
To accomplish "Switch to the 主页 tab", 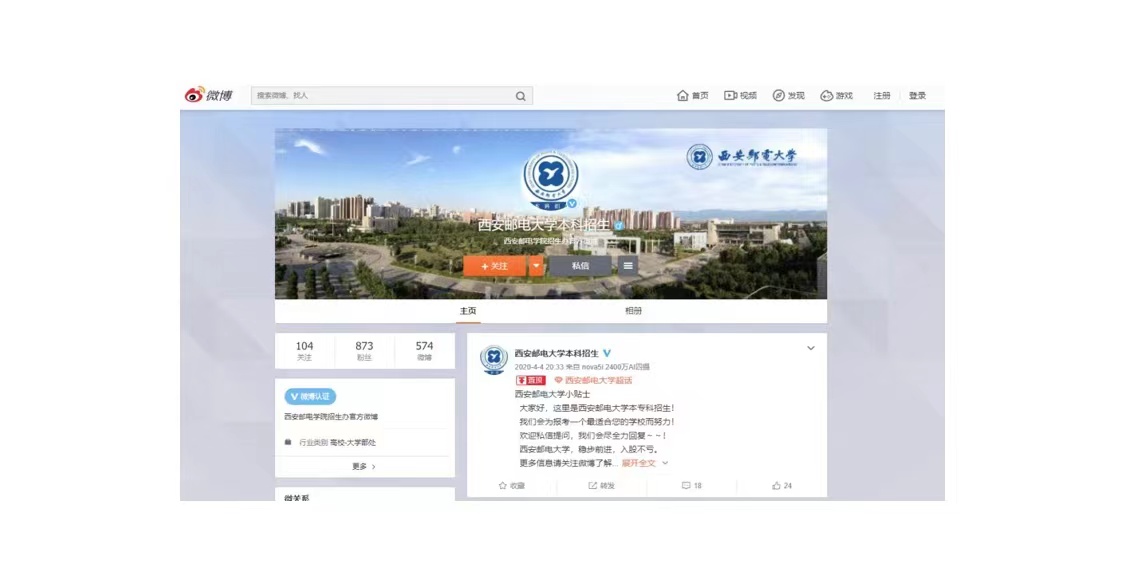I will coord(468,311).
